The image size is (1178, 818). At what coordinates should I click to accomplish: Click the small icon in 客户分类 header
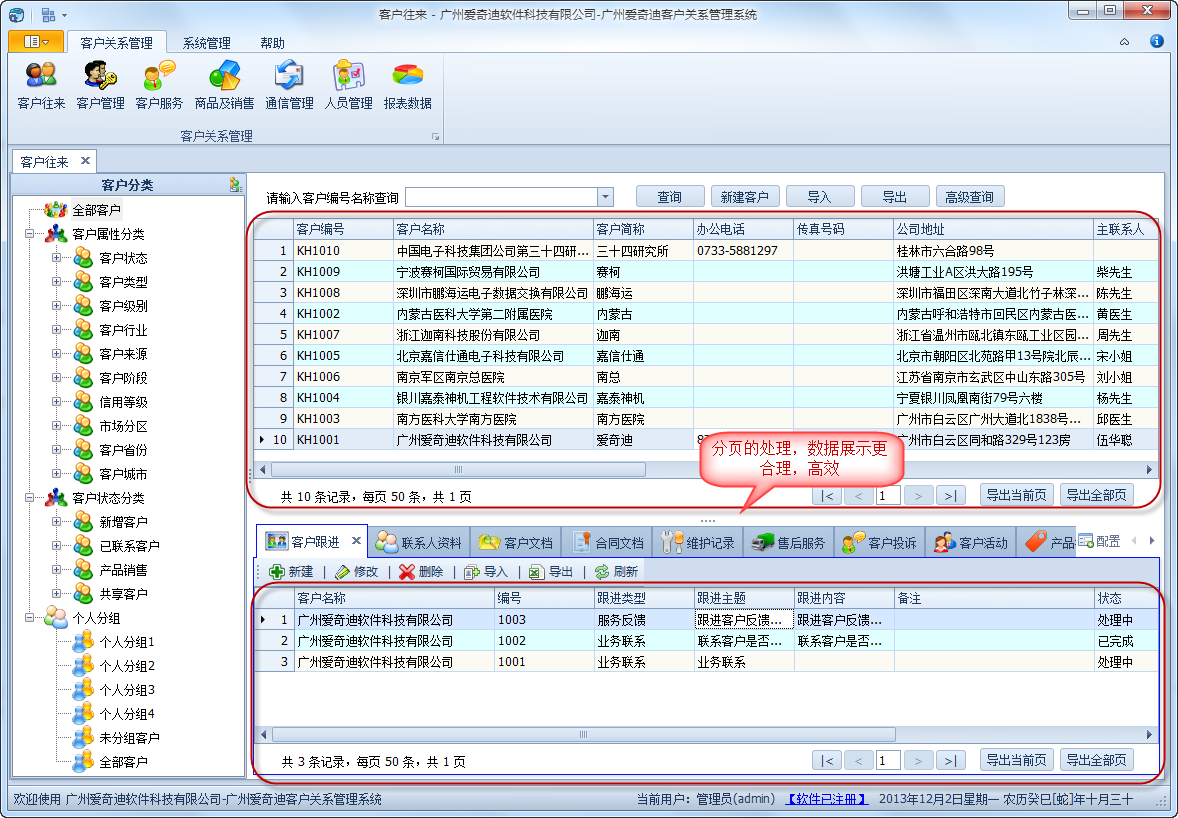235,184
